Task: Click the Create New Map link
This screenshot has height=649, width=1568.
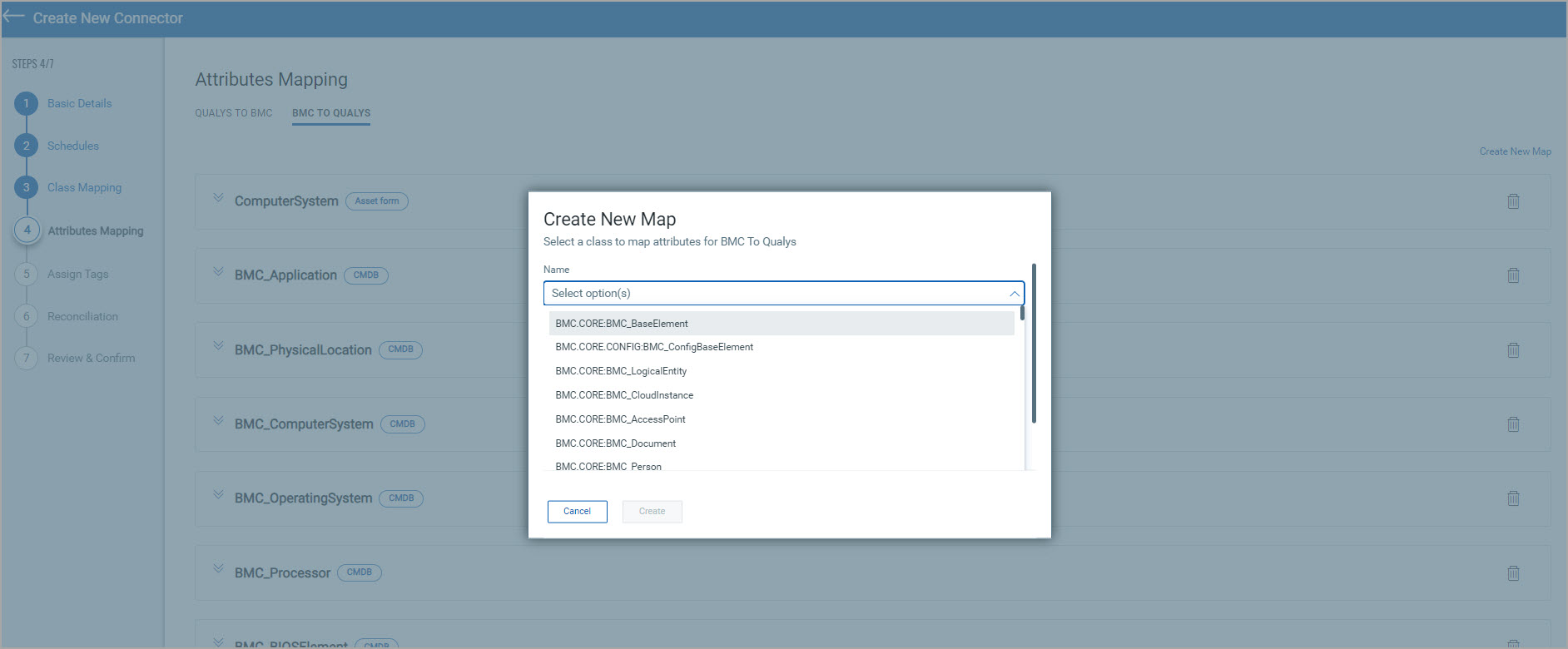Action: pos(1515,151)
